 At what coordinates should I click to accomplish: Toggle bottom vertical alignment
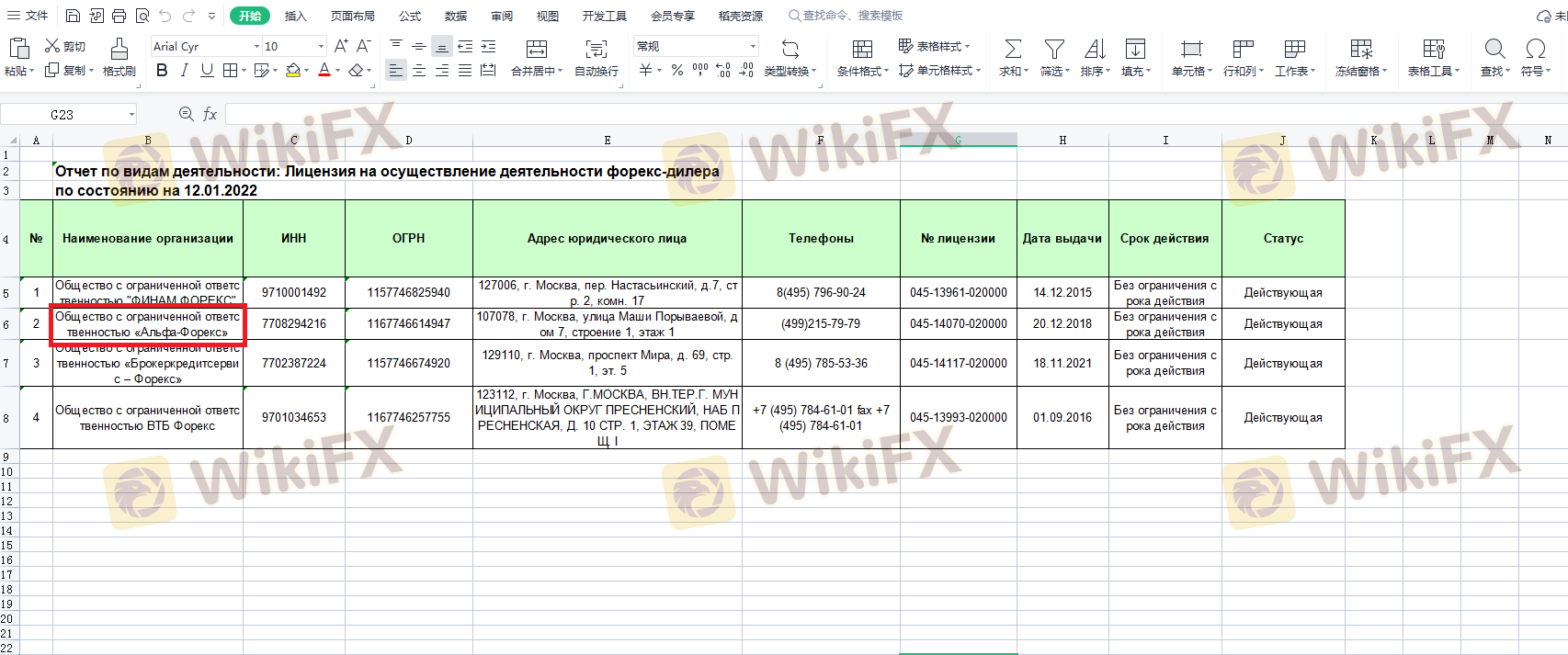(x=442, y=46)
